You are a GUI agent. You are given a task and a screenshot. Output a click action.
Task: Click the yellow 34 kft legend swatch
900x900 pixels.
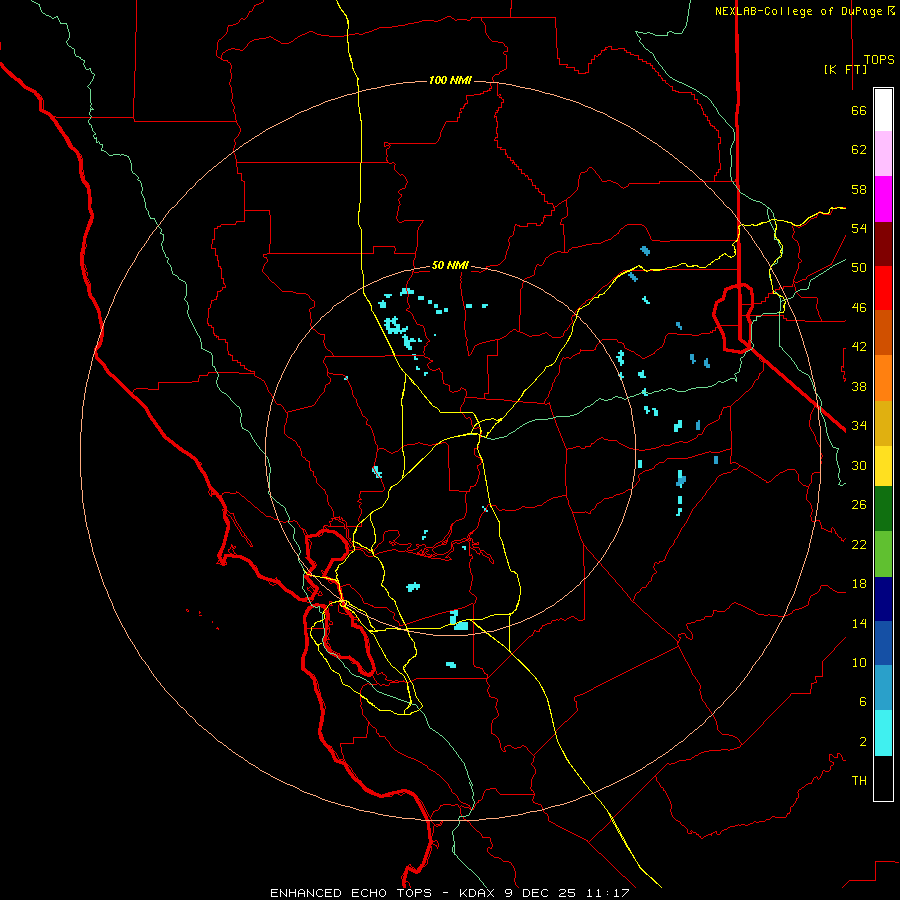(x=883, y=466)
